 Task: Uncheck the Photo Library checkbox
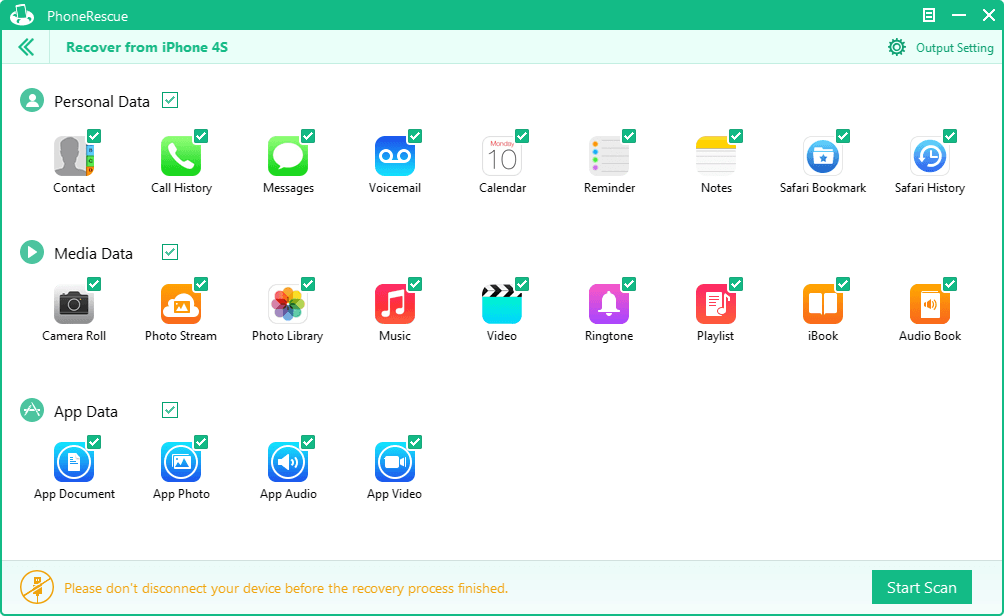[x=308, y=284]
